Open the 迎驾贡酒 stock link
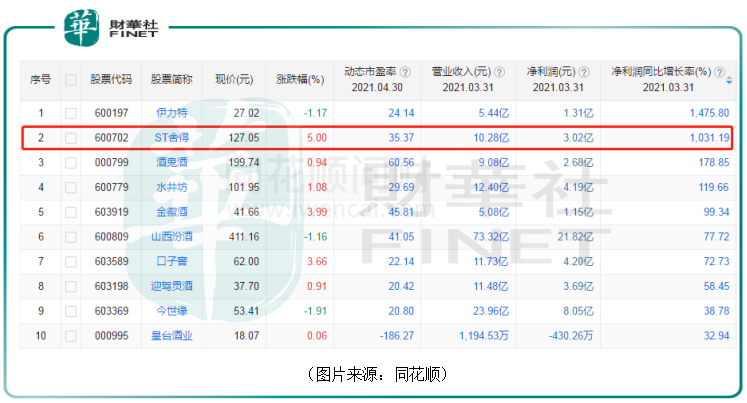This screenshot has height=403, width=747. 171,286
